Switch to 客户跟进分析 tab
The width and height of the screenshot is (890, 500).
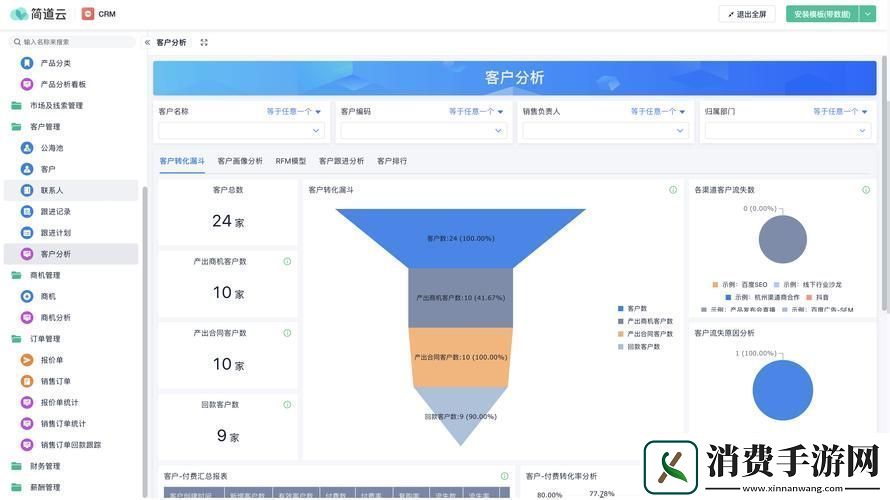point(342,161)
